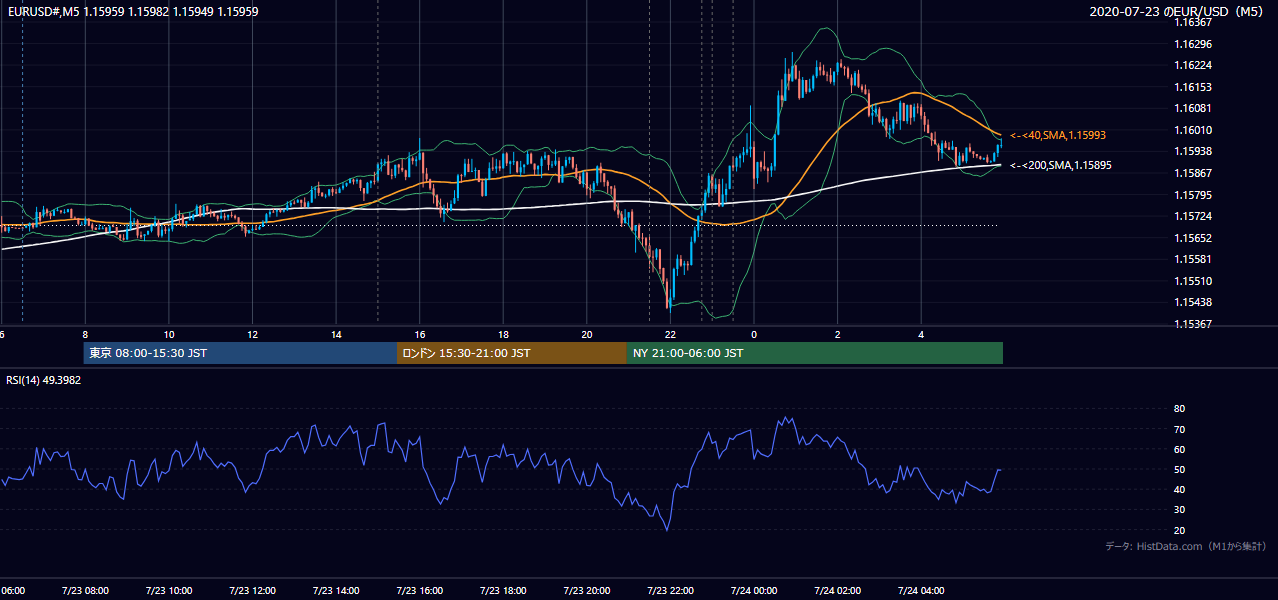Click price axis label 1.15867
The height and width of the screenshot is (600, 1278).
click(x=1193, y=173)
